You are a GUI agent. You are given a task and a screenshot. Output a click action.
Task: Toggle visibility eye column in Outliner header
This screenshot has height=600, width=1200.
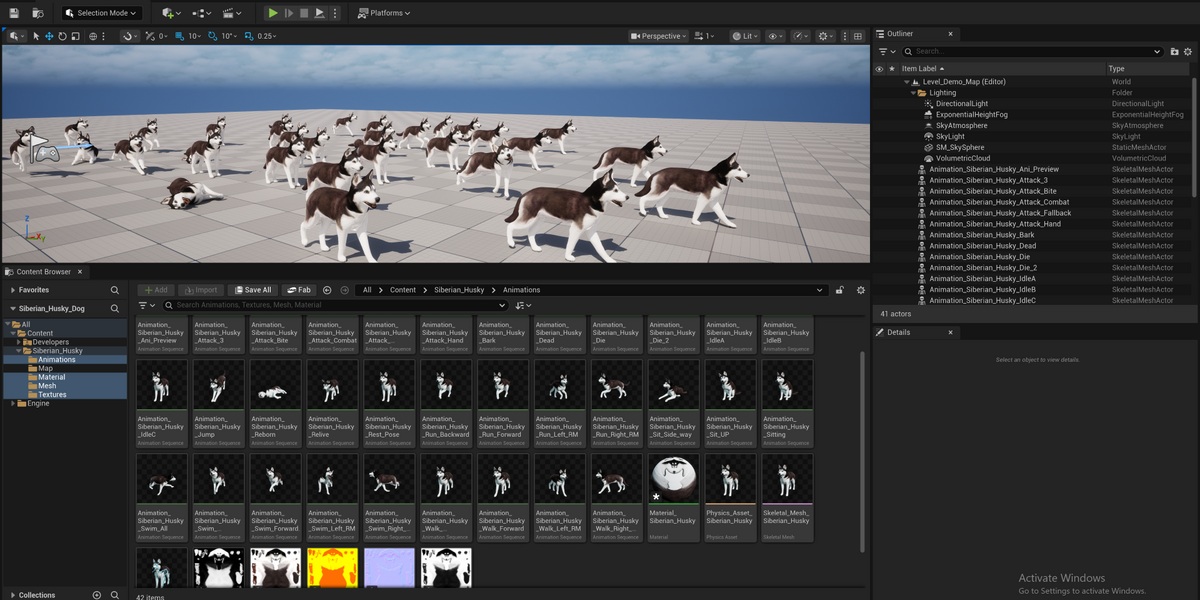(x=879, y=69)
